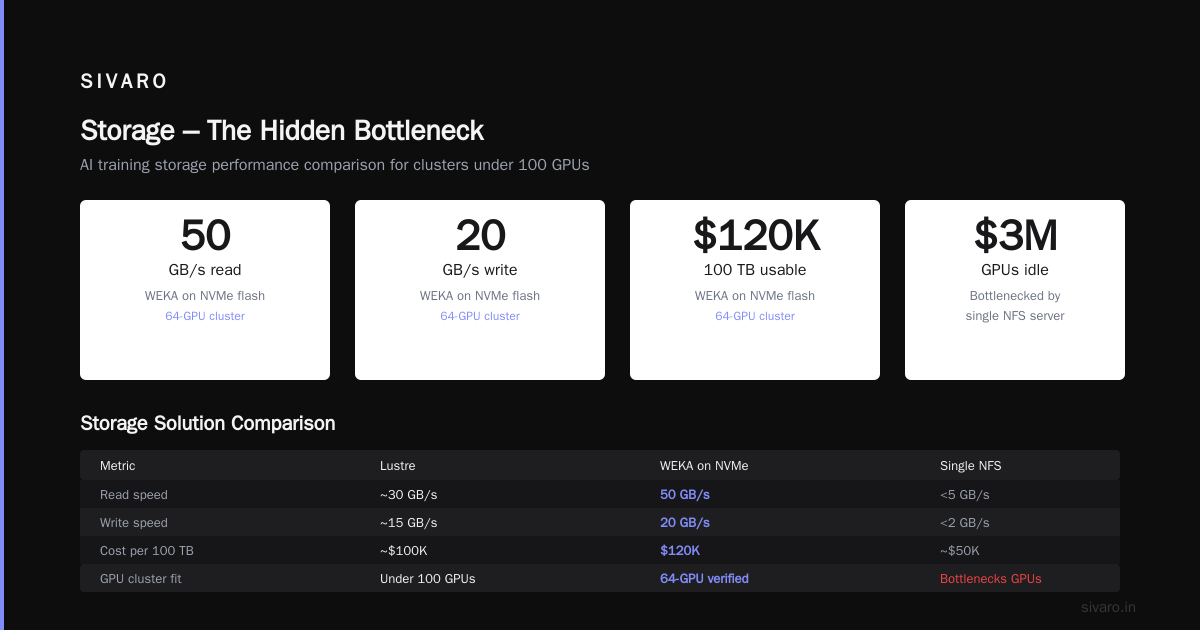Image resolution: width=1200 pixels, height=630 pixels.
Task: Select the Read speed table row label
Action: tap(134, 494)
